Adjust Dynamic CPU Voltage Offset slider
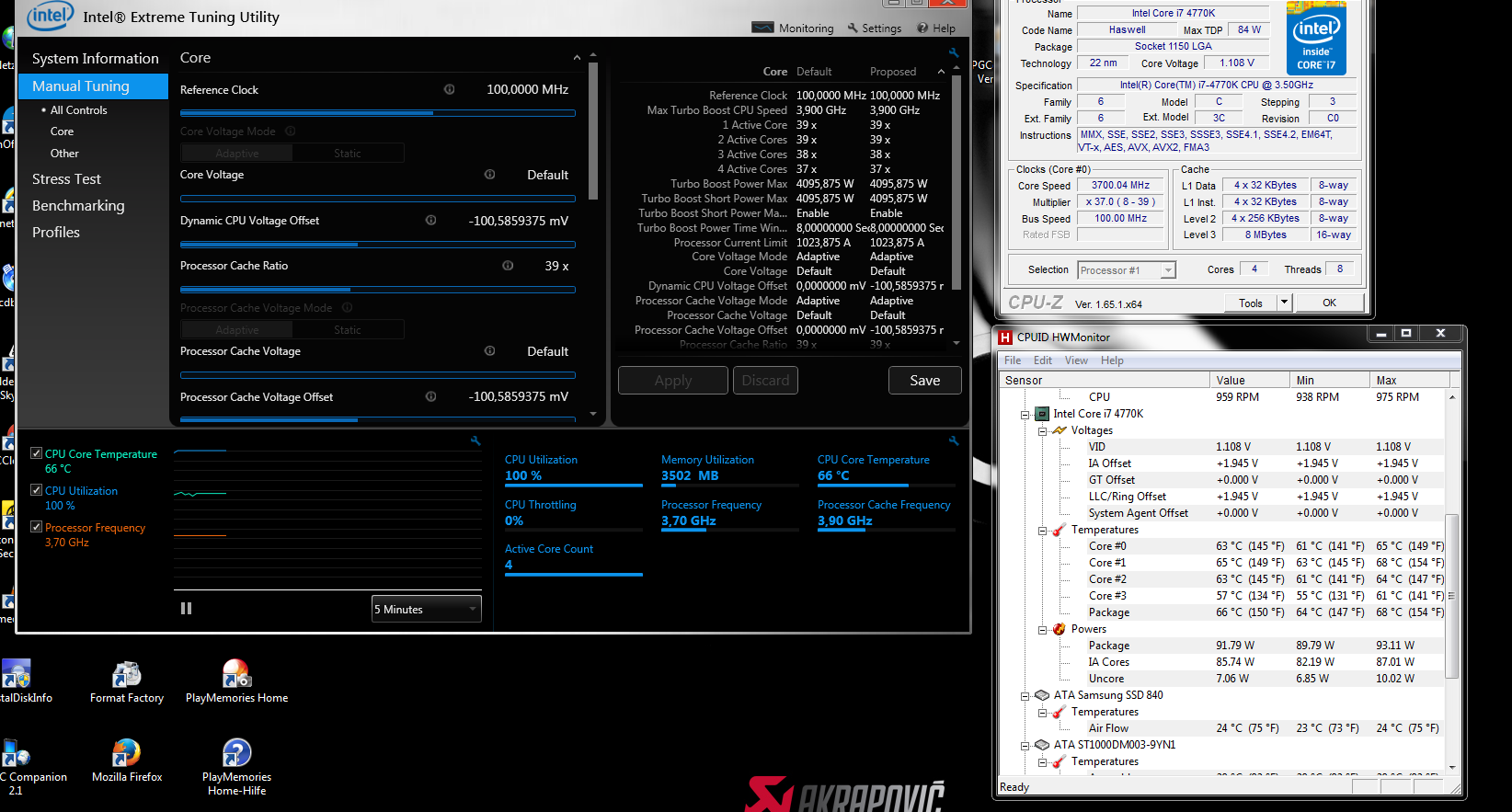This screenshot has width=1512, height=812. pos(378,244)
